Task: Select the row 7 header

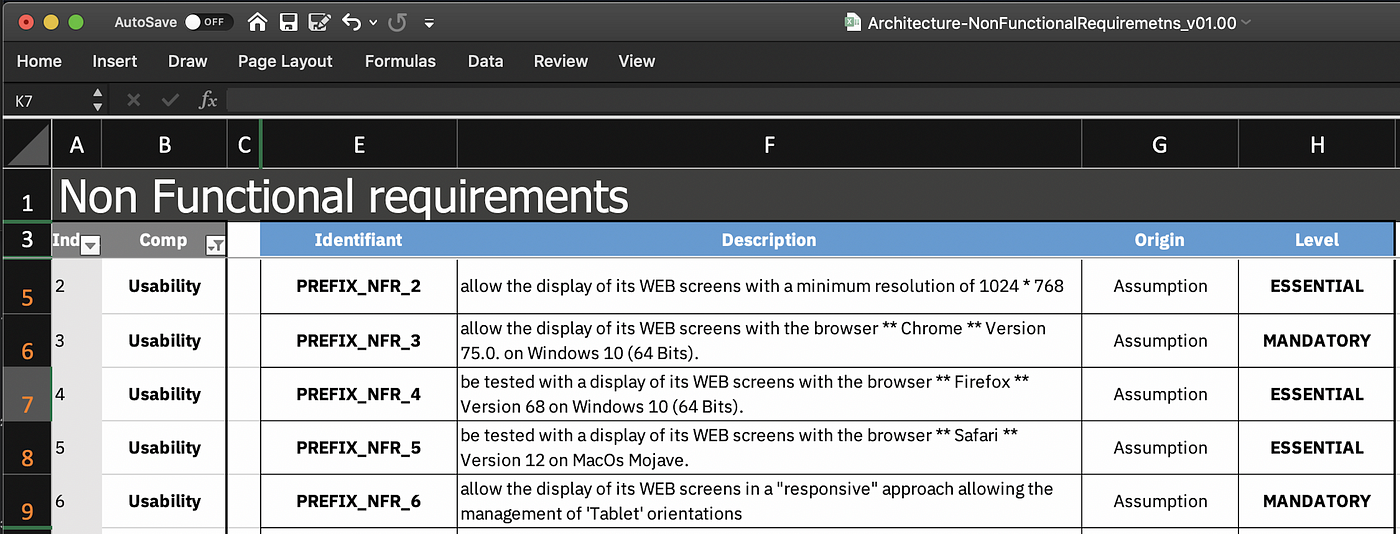Action: click(26, 394)
